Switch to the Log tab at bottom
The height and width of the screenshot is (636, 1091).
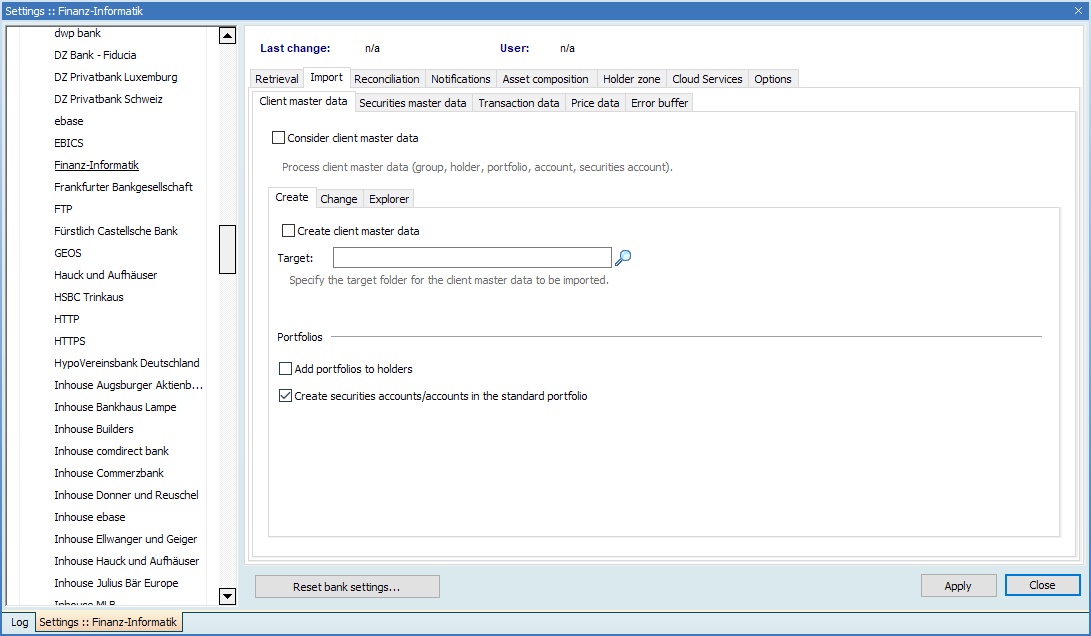[x=20, y=622]
